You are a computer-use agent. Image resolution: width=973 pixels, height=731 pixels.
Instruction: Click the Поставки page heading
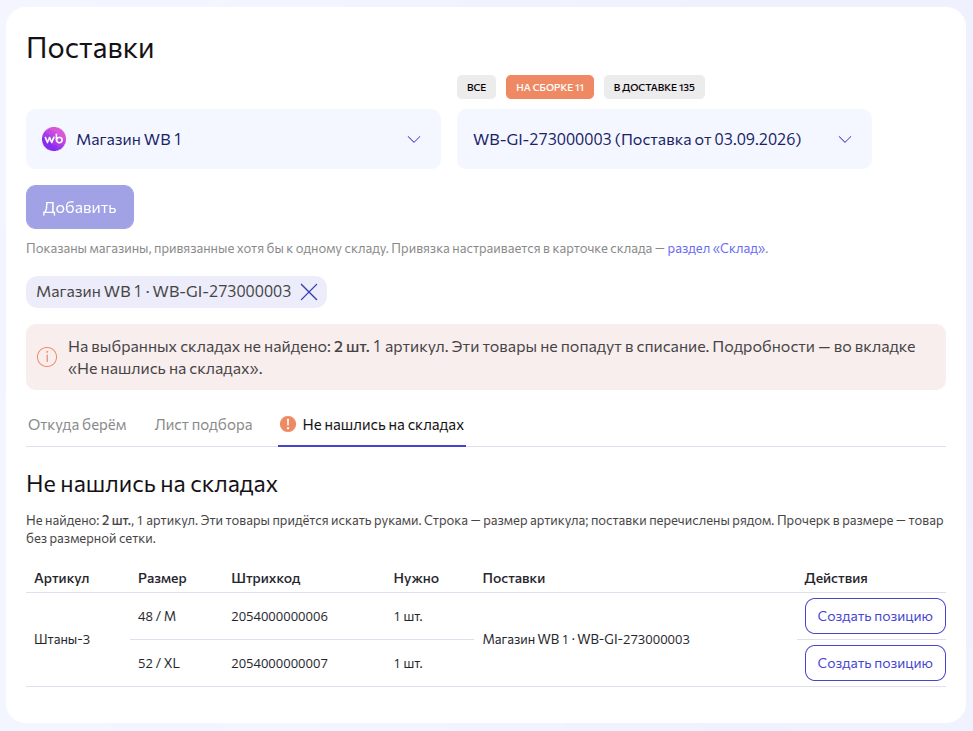point(90,48)
